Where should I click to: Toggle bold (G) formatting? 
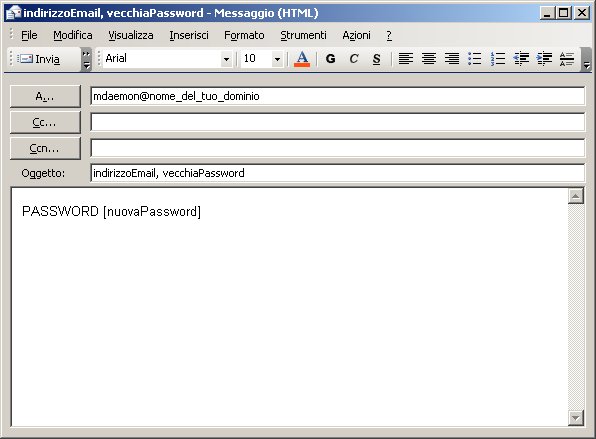point(331,59)
